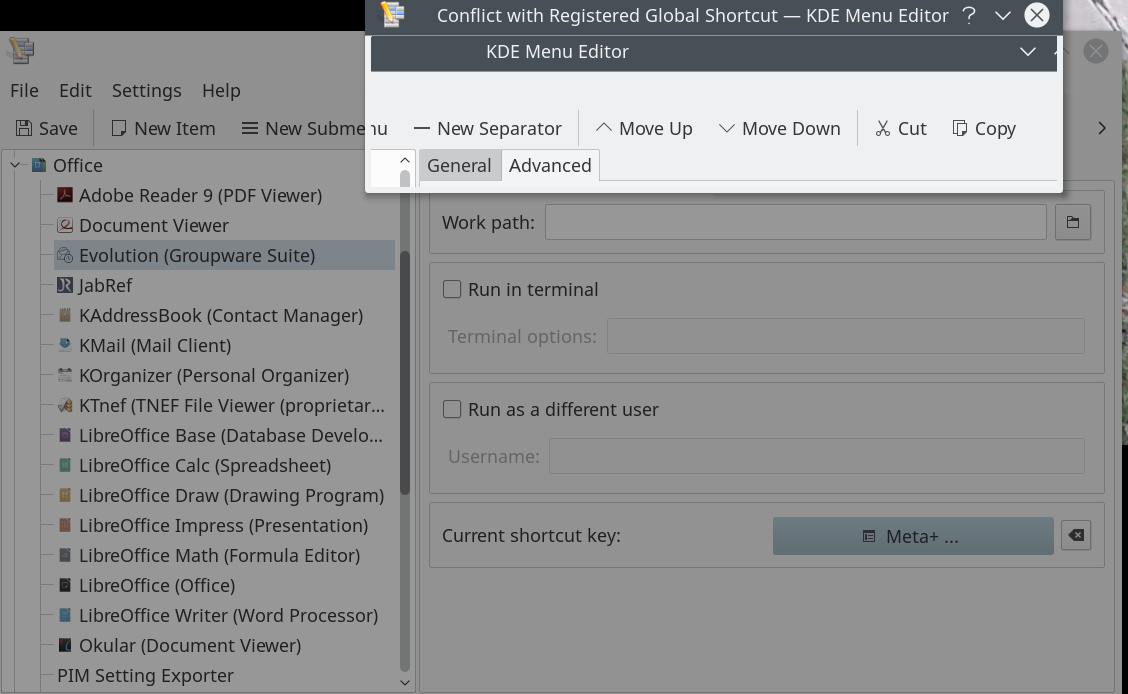Close the main KDE Menu Editor window
This screenshot has height=694, width=1128.
(x=1096, y=51)
